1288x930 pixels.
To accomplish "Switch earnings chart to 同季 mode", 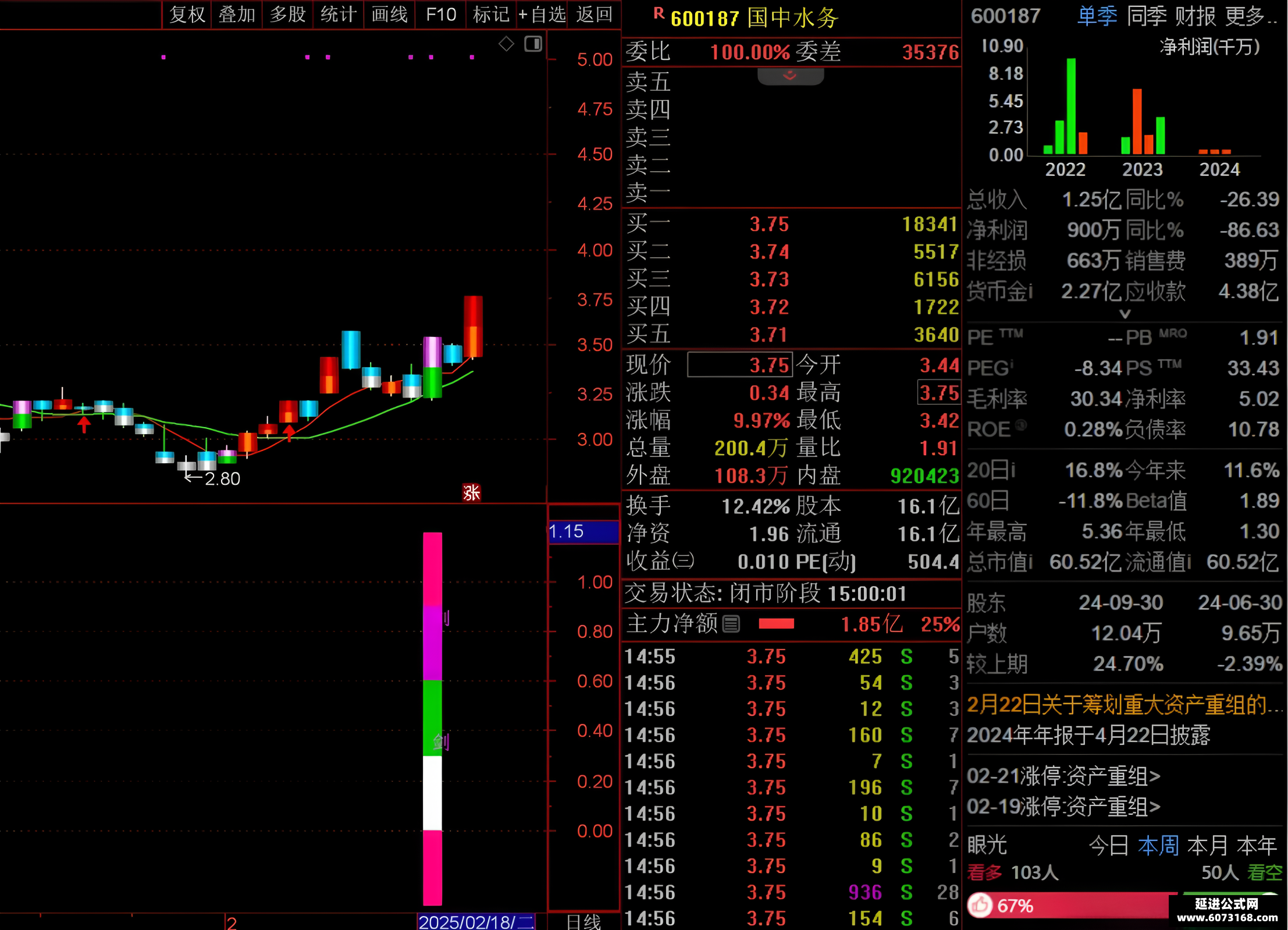I will [x=1147, y=16].
